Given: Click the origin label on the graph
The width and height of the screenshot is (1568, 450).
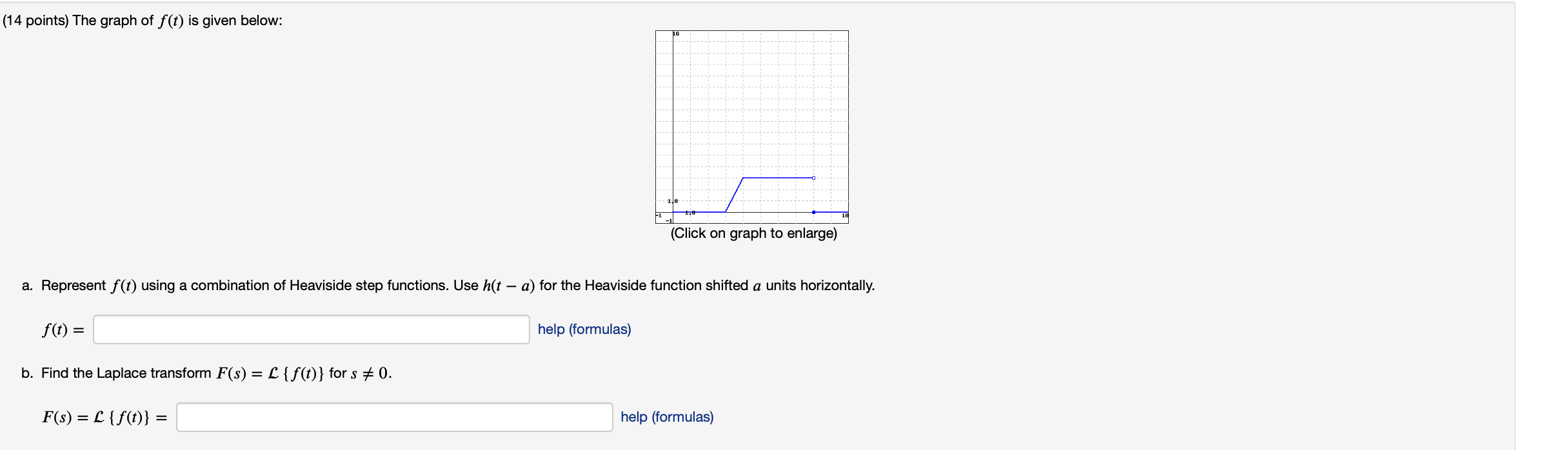Looking at the screenshot, I should (690, 212).
